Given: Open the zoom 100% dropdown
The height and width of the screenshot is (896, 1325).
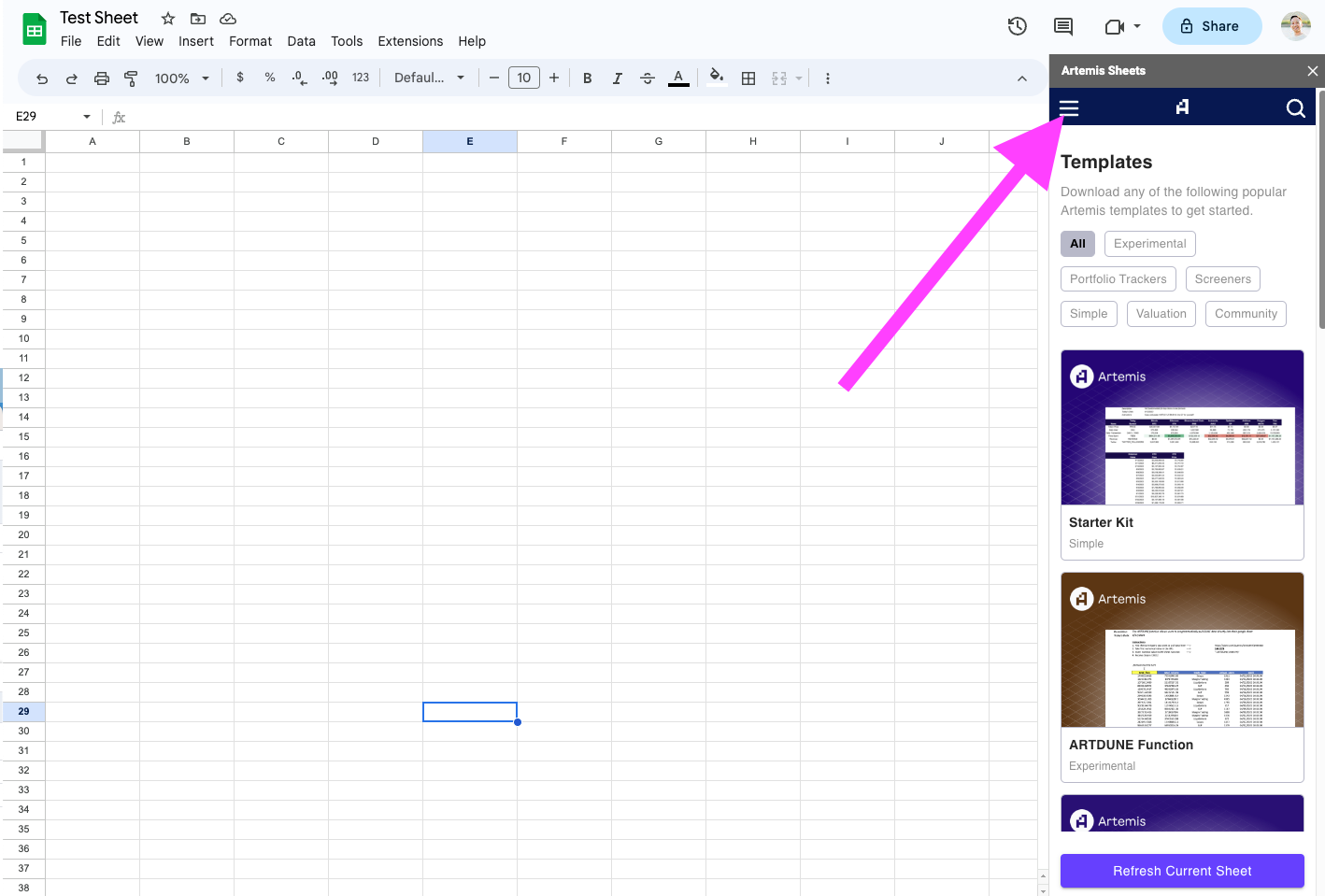Looking at the screenshot, I should coord(181,78).
